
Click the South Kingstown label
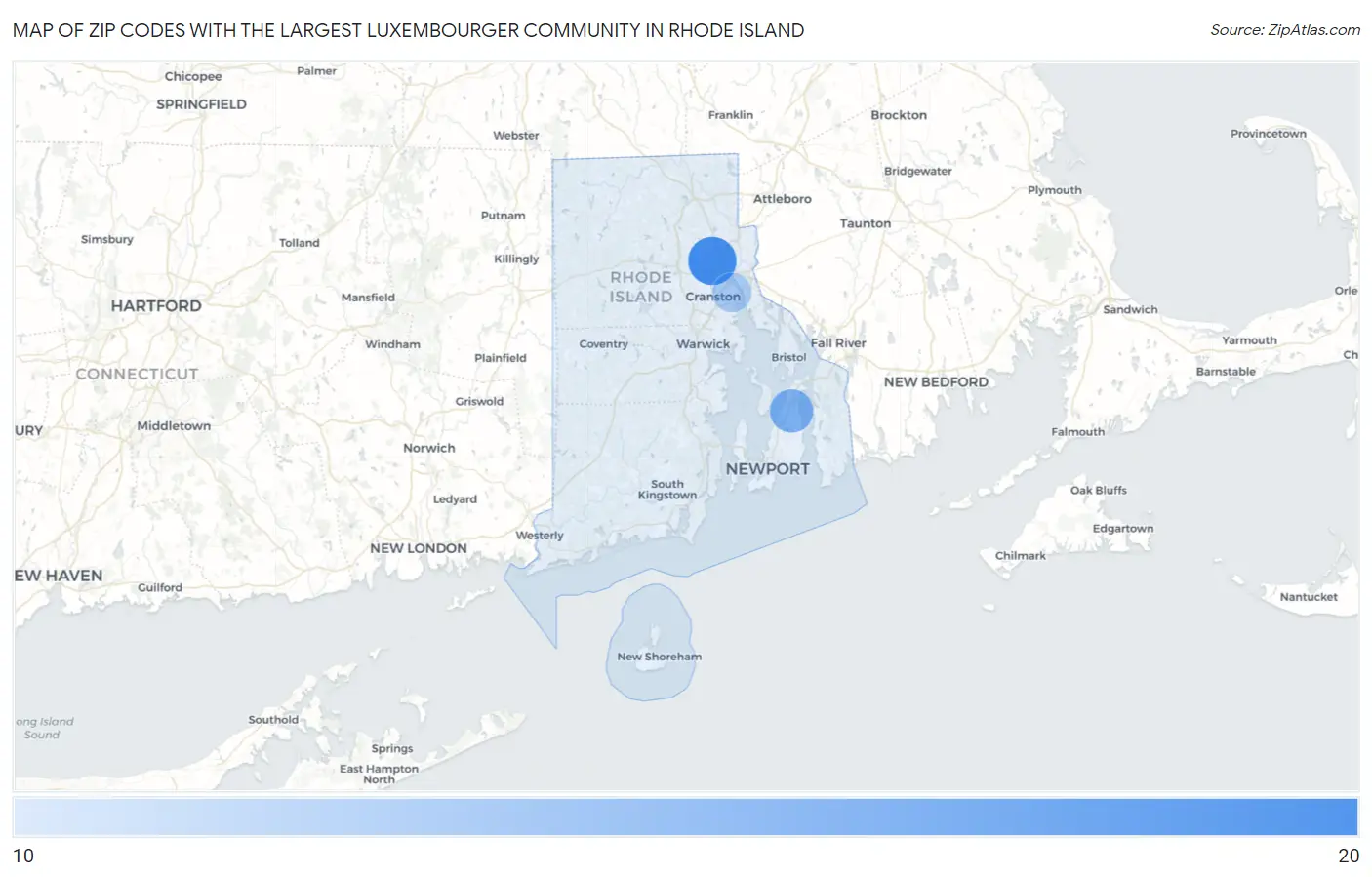tap(667, 490)
